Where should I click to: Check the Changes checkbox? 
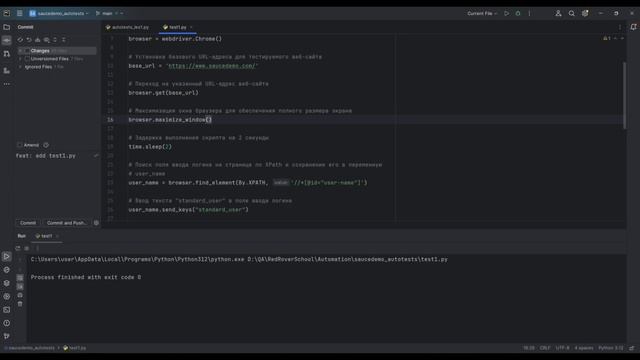tap(27, 51)
